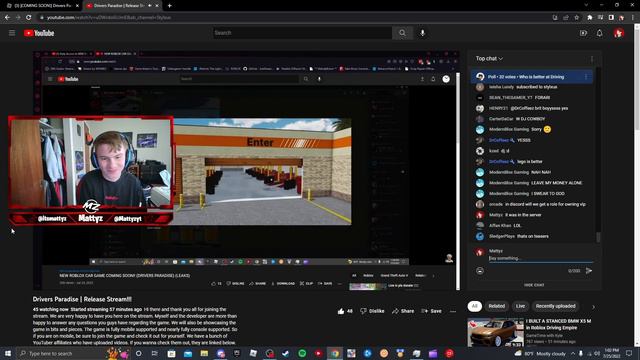Screen dimensions: 640x360
Task: Click the browser address bar URL
Action: pyautogui.click(x=109, y=18)
